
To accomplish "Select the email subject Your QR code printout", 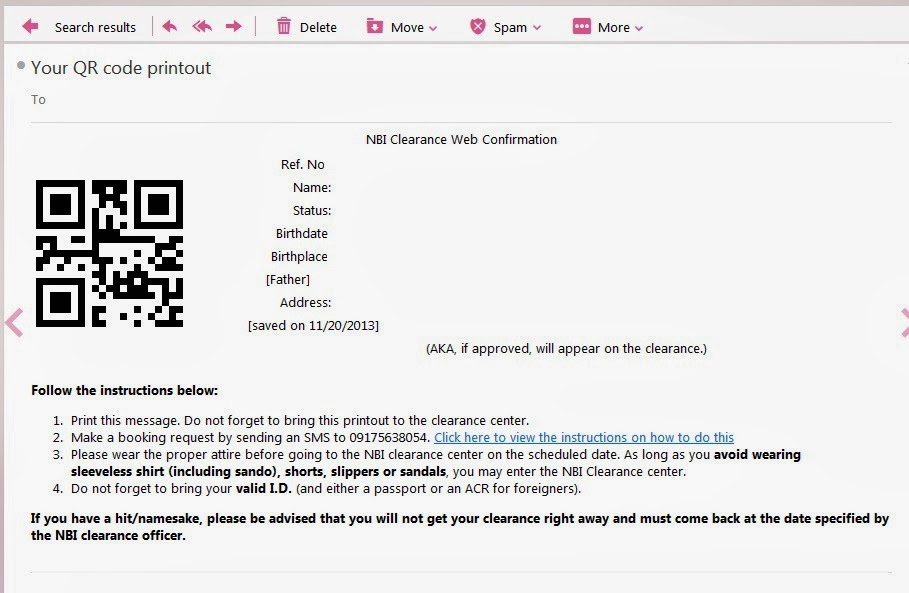I will tap(121, 68).
